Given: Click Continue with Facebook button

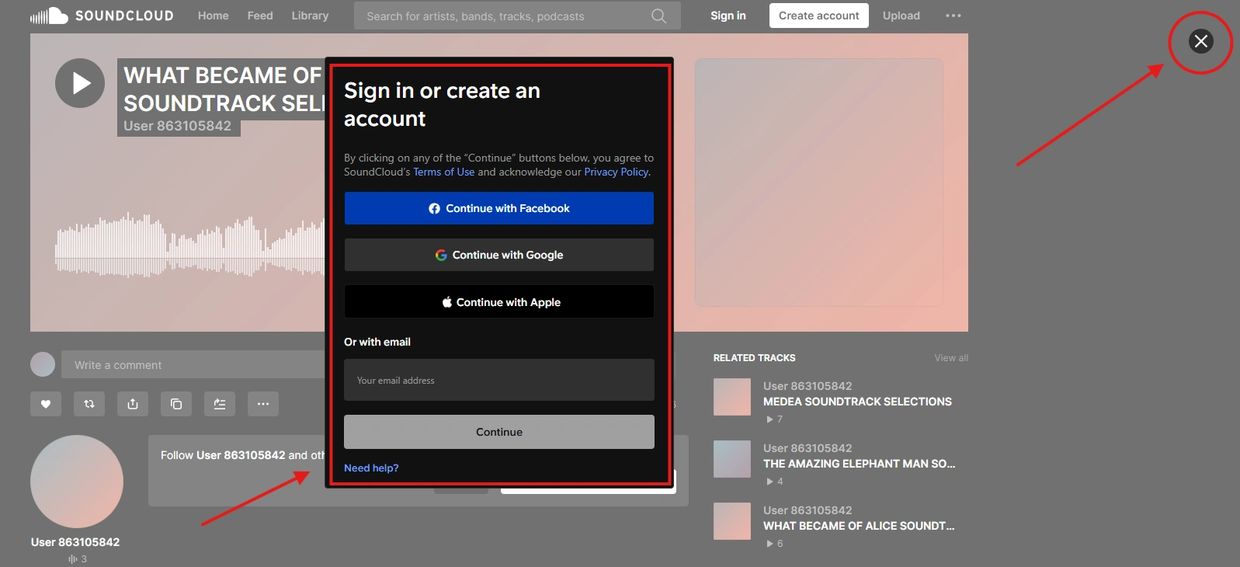Looking at the screenshot, I should coord(499,208).
